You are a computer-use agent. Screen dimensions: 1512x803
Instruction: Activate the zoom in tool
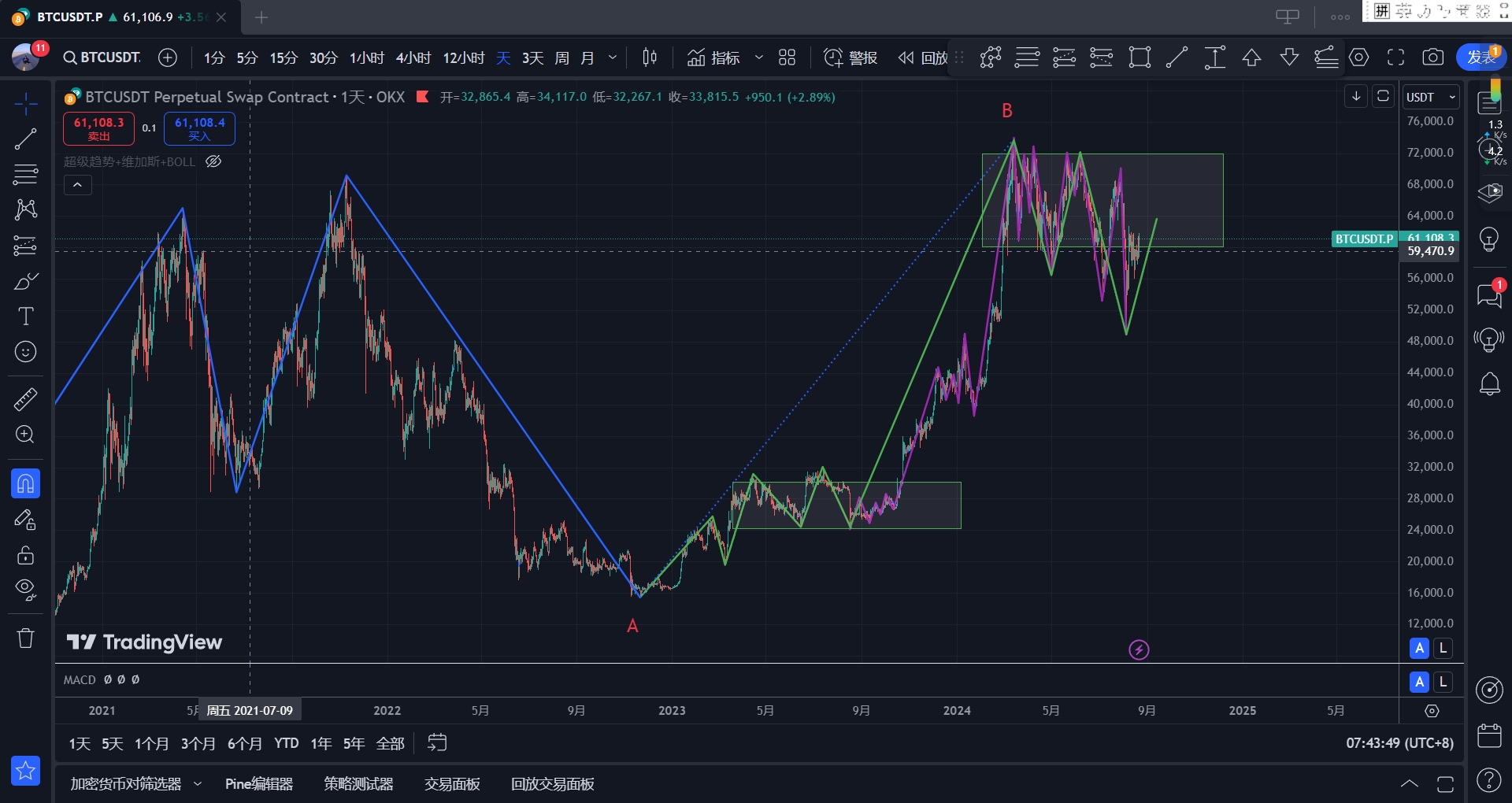[25, 435]
